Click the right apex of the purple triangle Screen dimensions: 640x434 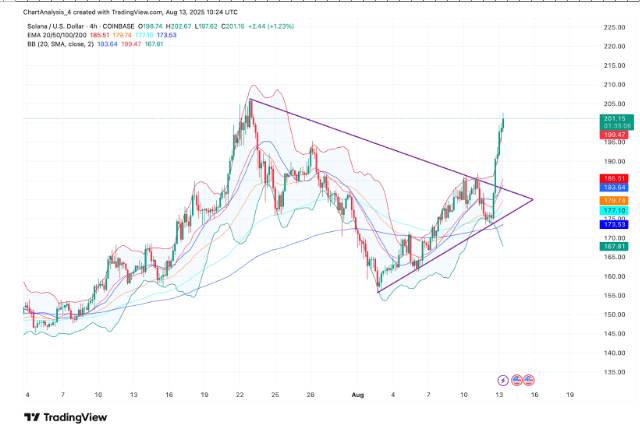click(533, 199)
